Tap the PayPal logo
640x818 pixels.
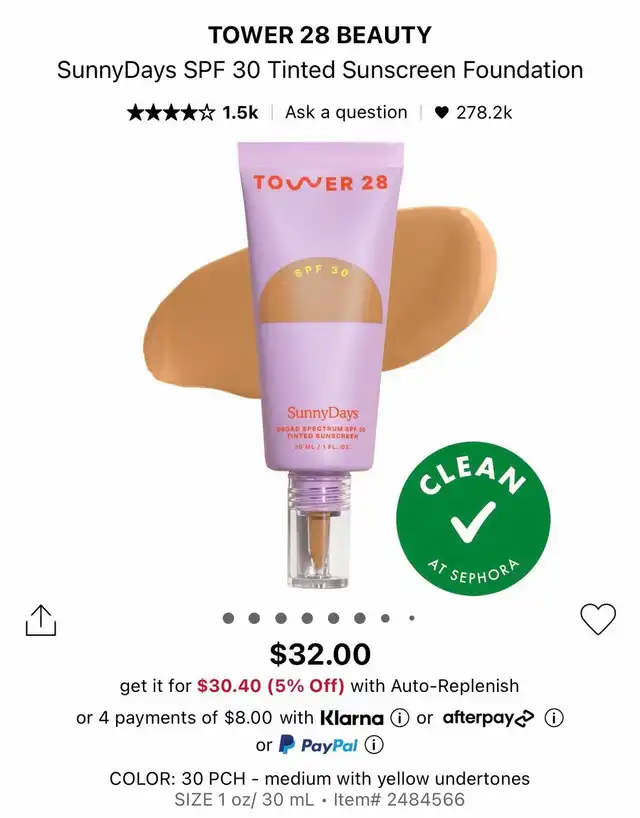pos(319,744)
